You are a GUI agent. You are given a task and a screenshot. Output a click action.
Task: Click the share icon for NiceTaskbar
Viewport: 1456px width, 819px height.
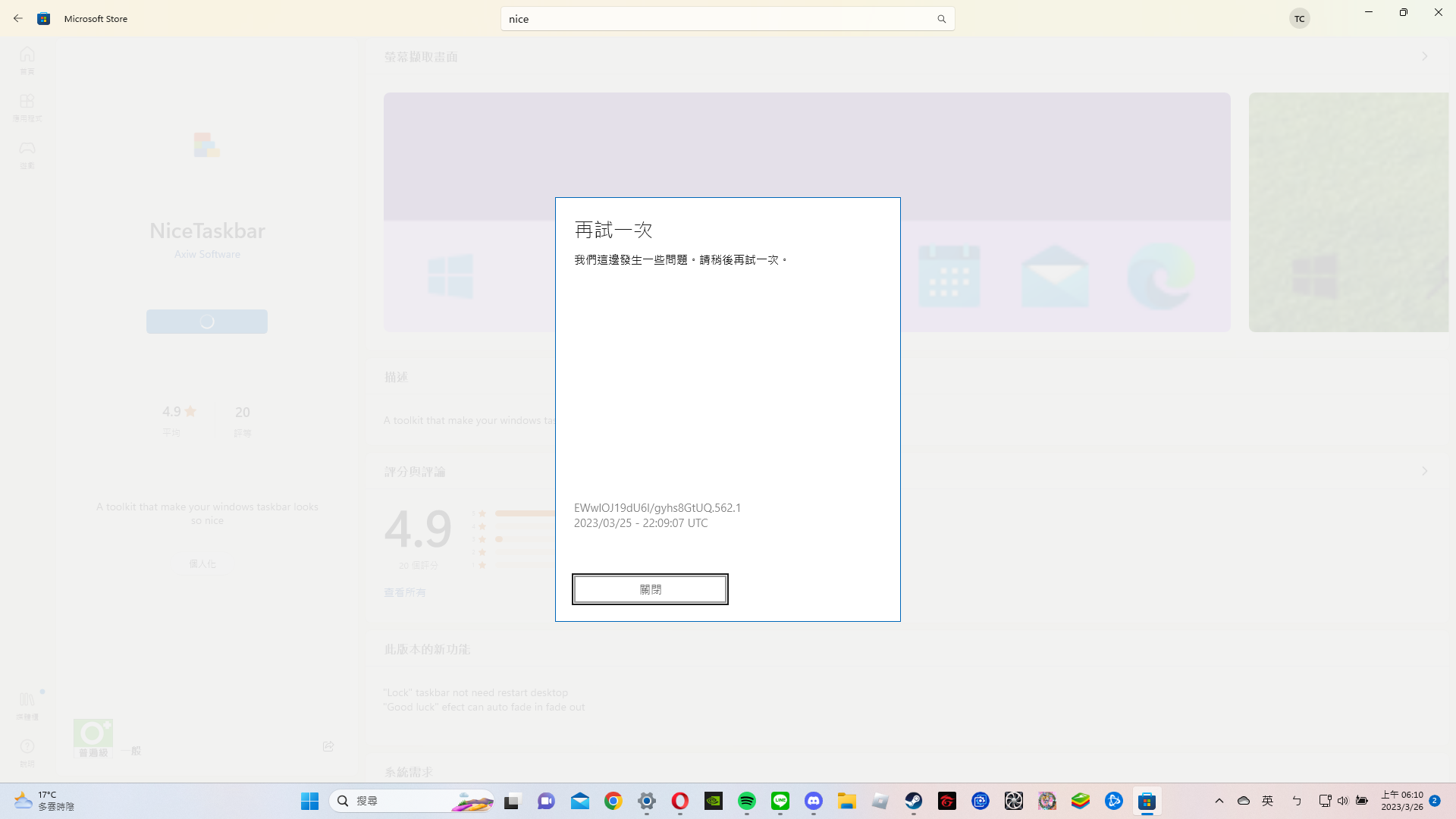click(x=328, y=745)
